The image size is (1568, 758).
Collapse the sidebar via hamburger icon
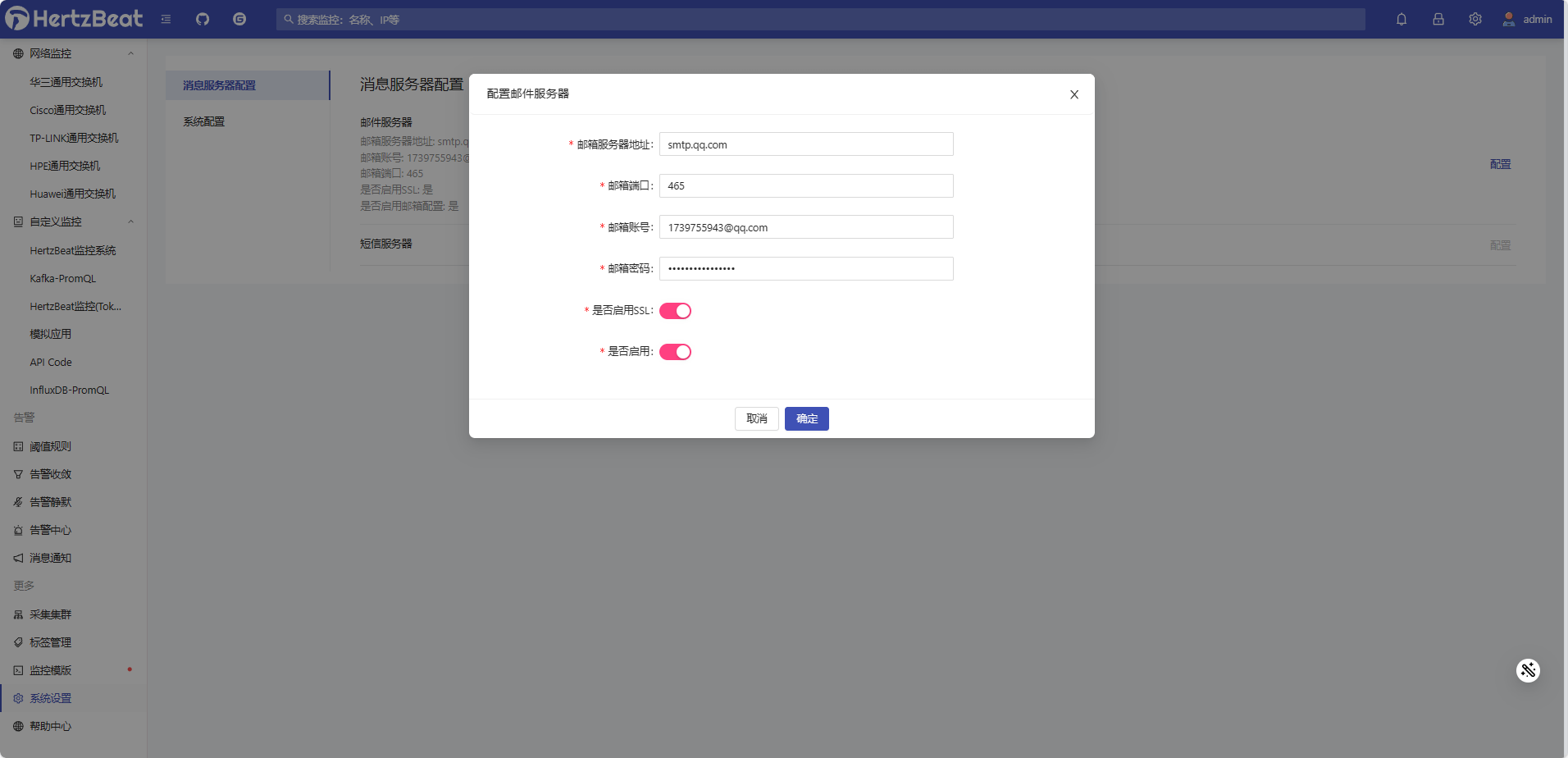pyautogui.click(x=166, y=18)
